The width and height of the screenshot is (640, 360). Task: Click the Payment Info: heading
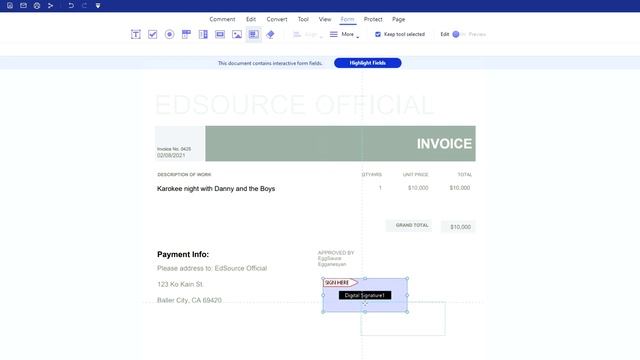point(183,254)
